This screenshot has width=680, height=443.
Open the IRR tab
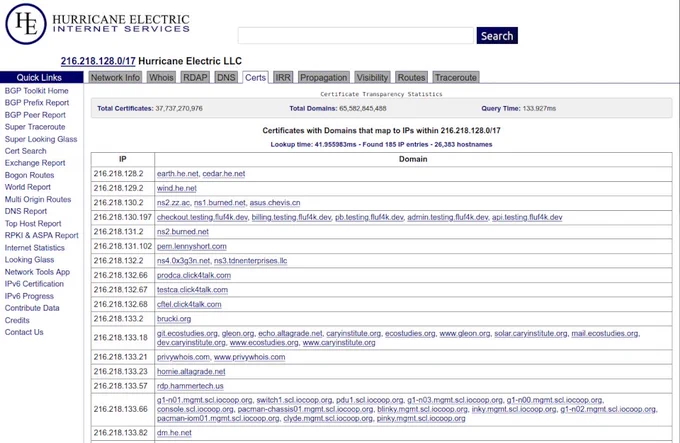(x=283, y=78)
